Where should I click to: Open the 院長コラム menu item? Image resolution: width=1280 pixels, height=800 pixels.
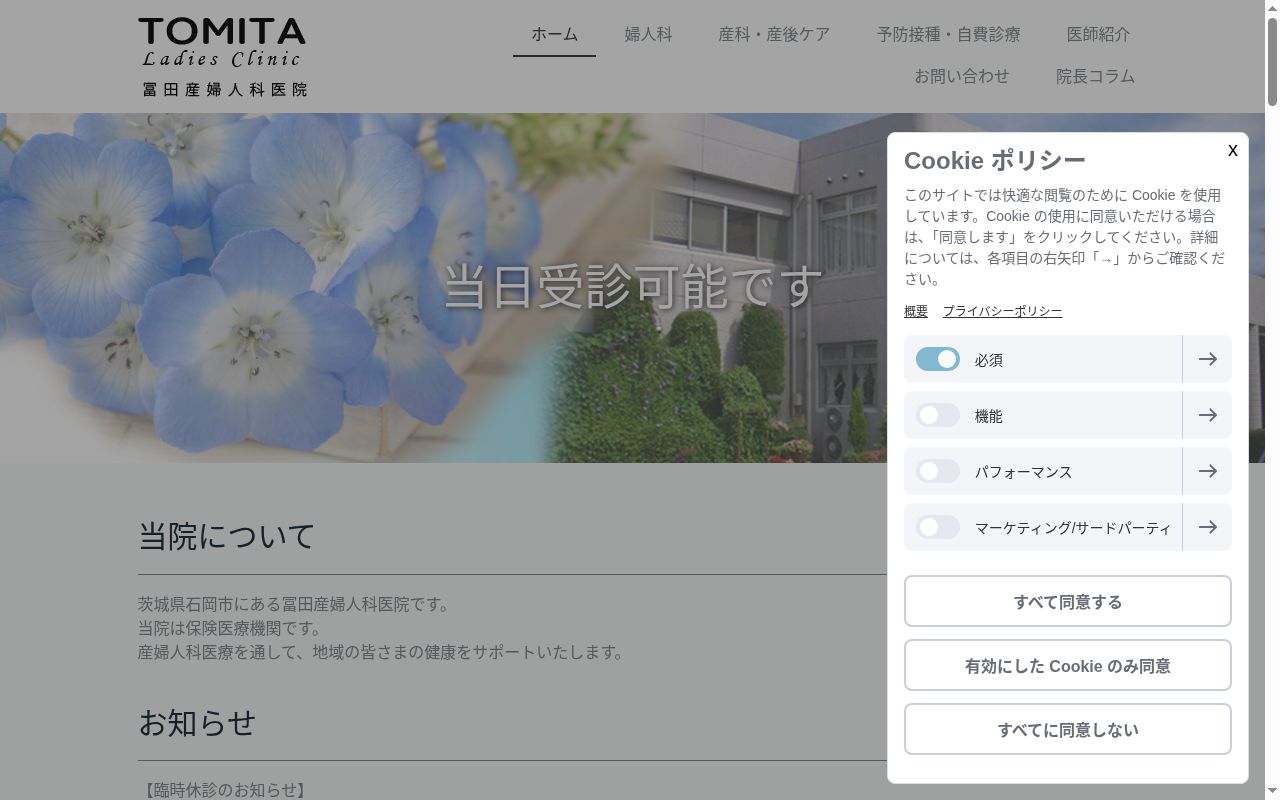1095,76
